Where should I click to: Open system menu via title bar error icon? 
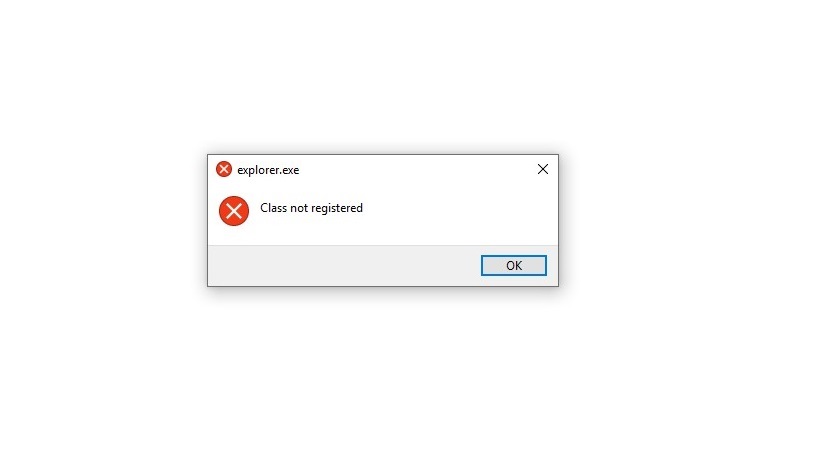click(x=224, y=169)
